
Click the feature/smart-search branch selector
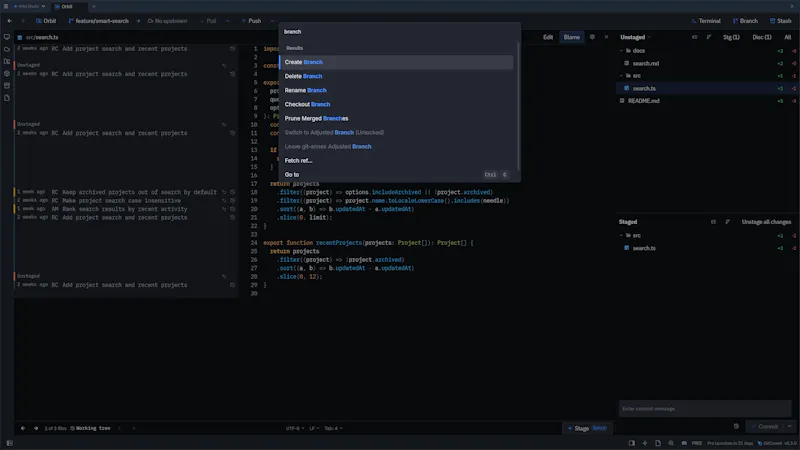pyautogui.click(x=98, y=21)
